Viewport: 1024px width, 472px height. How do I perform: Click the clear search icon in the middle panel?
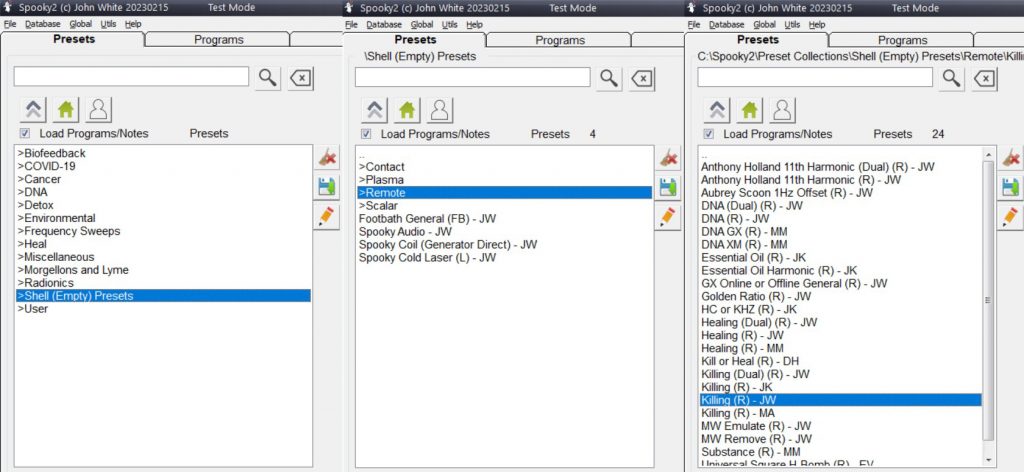click(643, 78)
